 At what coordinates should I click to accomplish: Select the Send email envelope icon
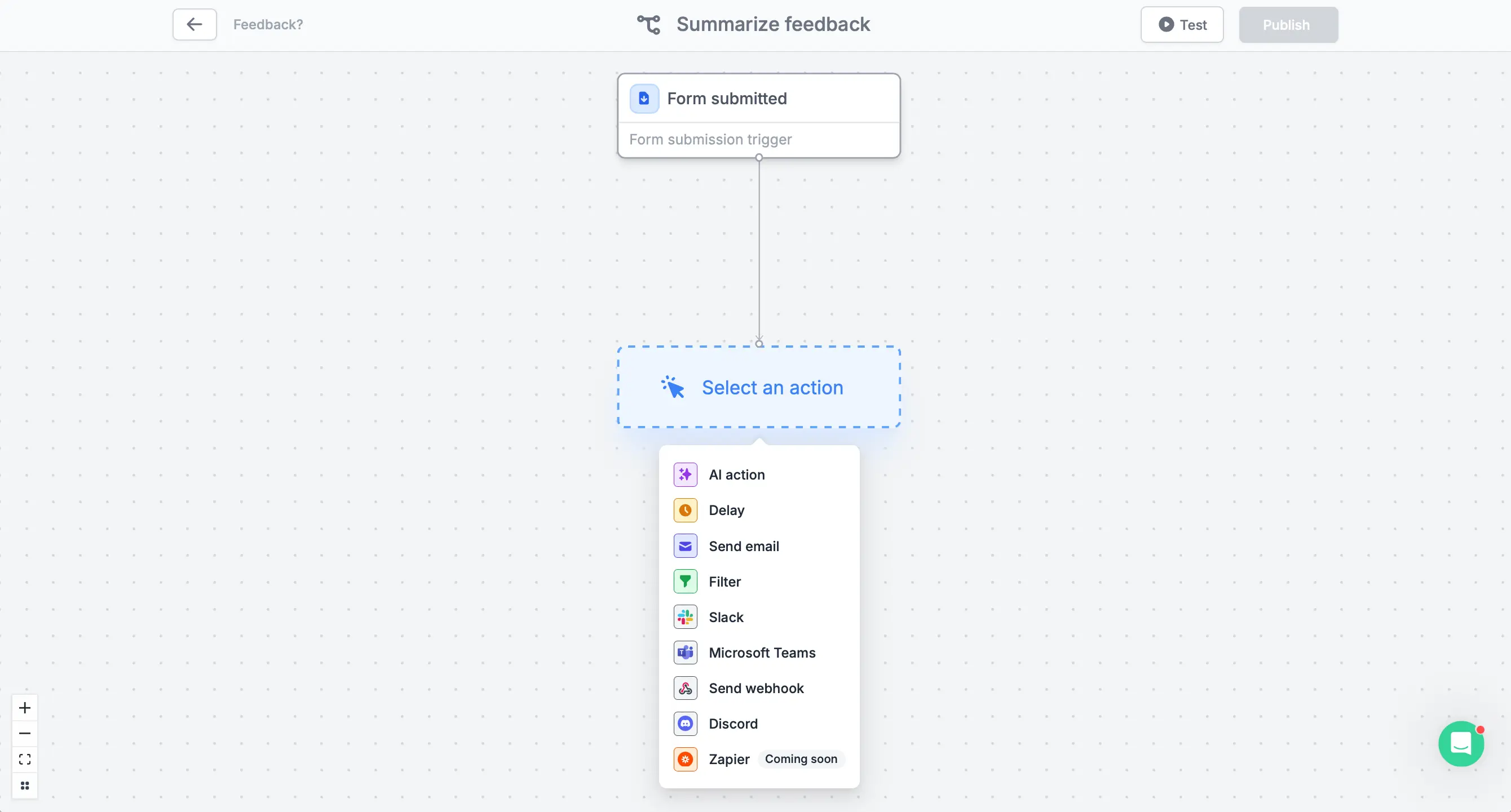click(x=685, y=546)
